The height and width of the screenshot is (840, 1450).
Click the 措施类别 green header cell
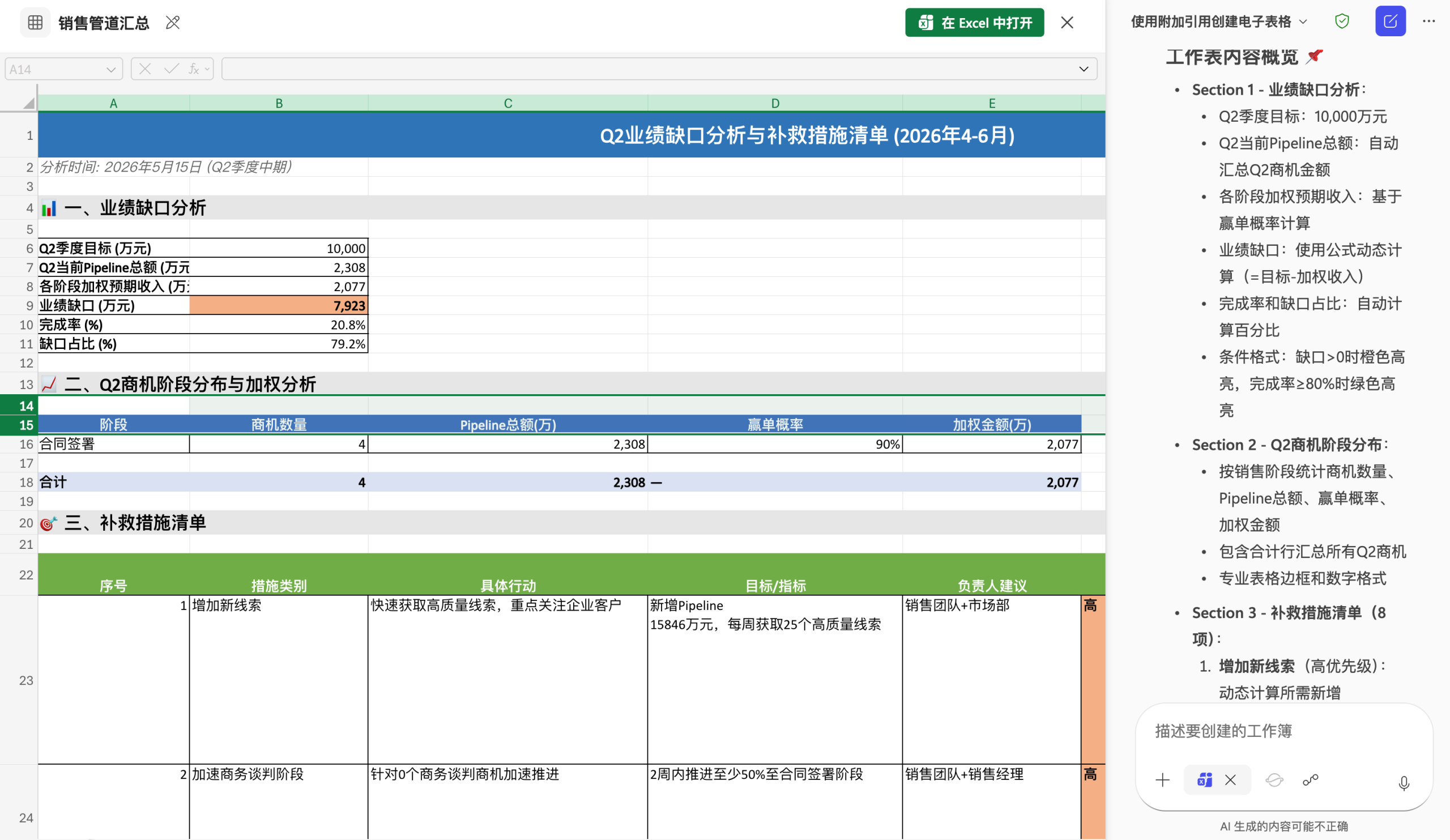279,574
